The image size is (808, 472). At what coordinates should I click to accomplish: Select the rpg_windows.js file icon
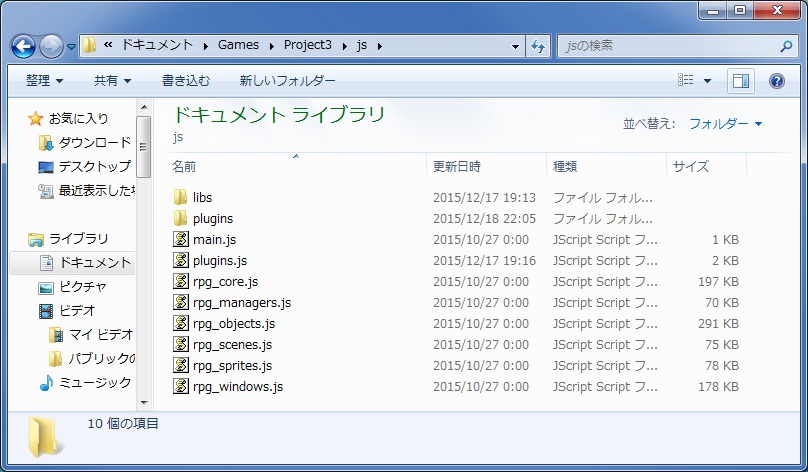pyautogui.click(x=181, y=386)
